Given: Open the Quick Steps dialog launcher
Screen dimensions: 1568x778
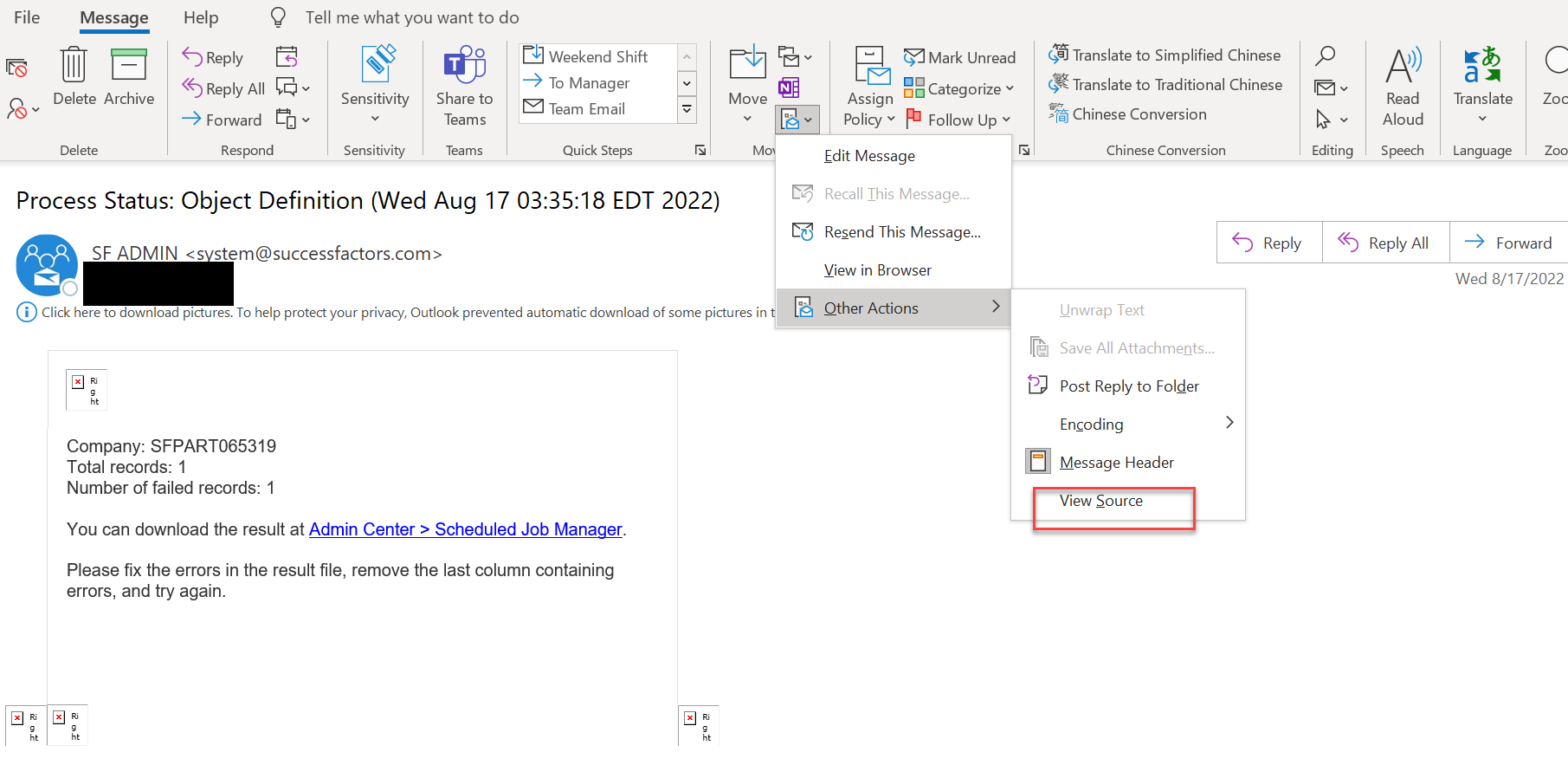Looking at the screenshot, I should (700, 150).
